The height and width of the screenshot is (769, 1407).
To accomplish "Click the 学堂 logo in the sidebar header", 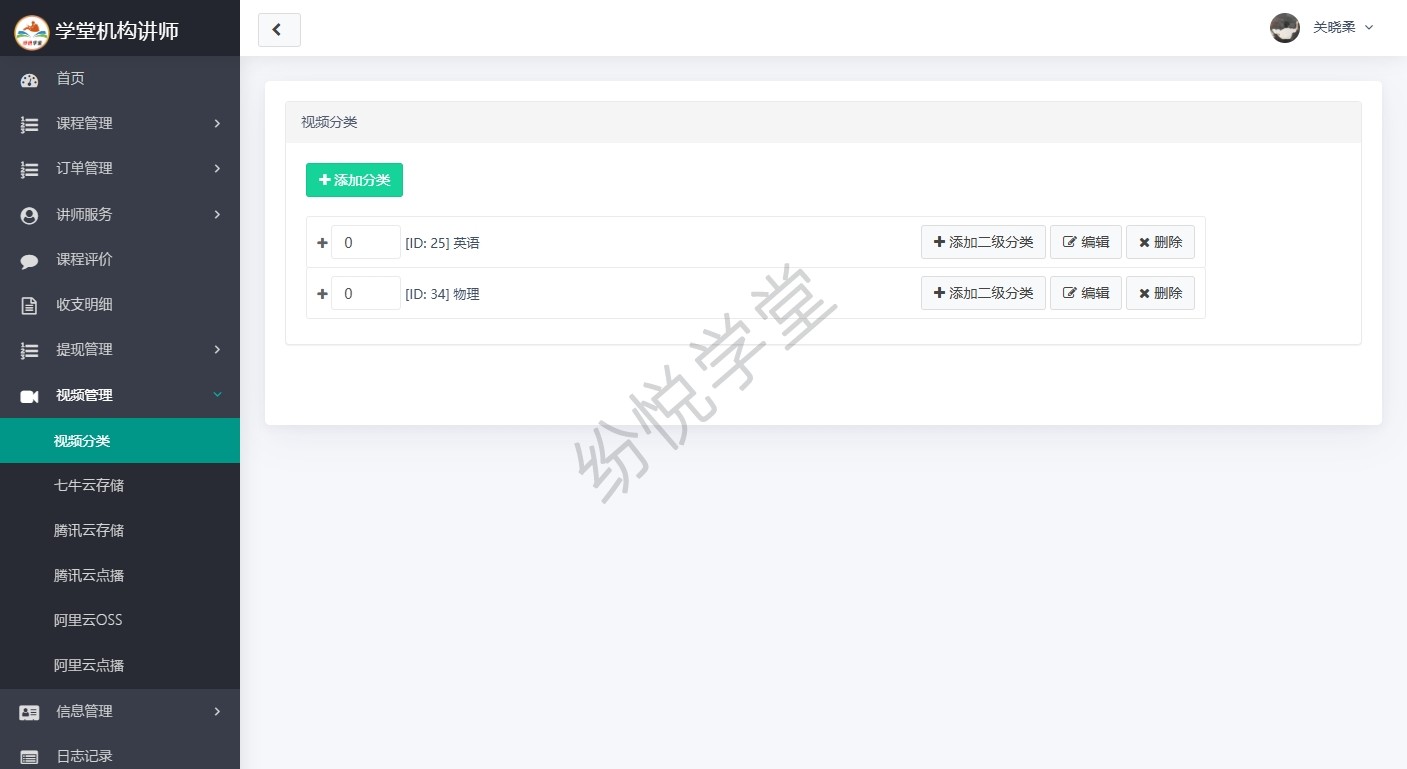I will pos(31,31).
